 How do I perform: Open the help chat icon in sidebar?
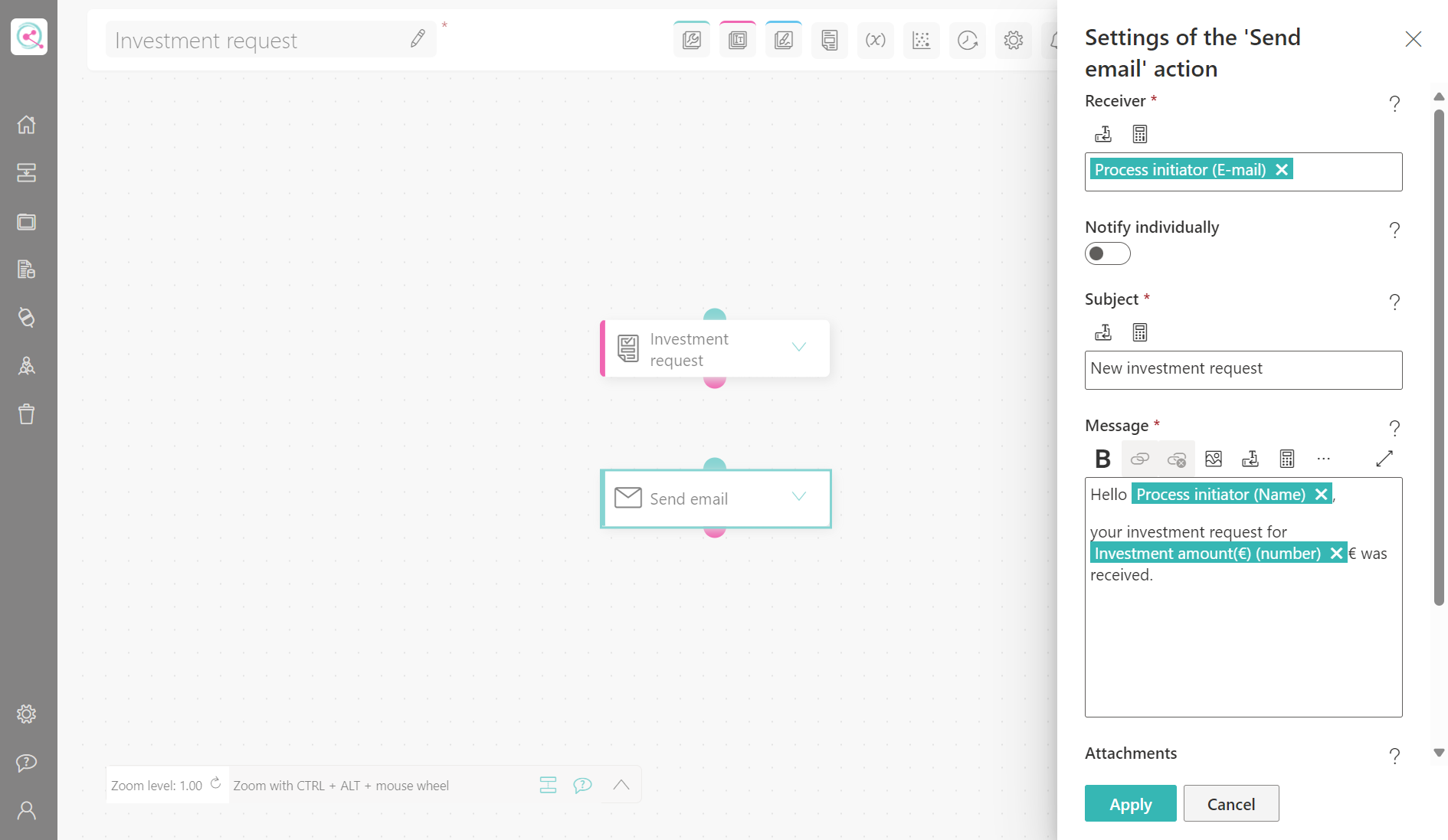pos(27,763)
